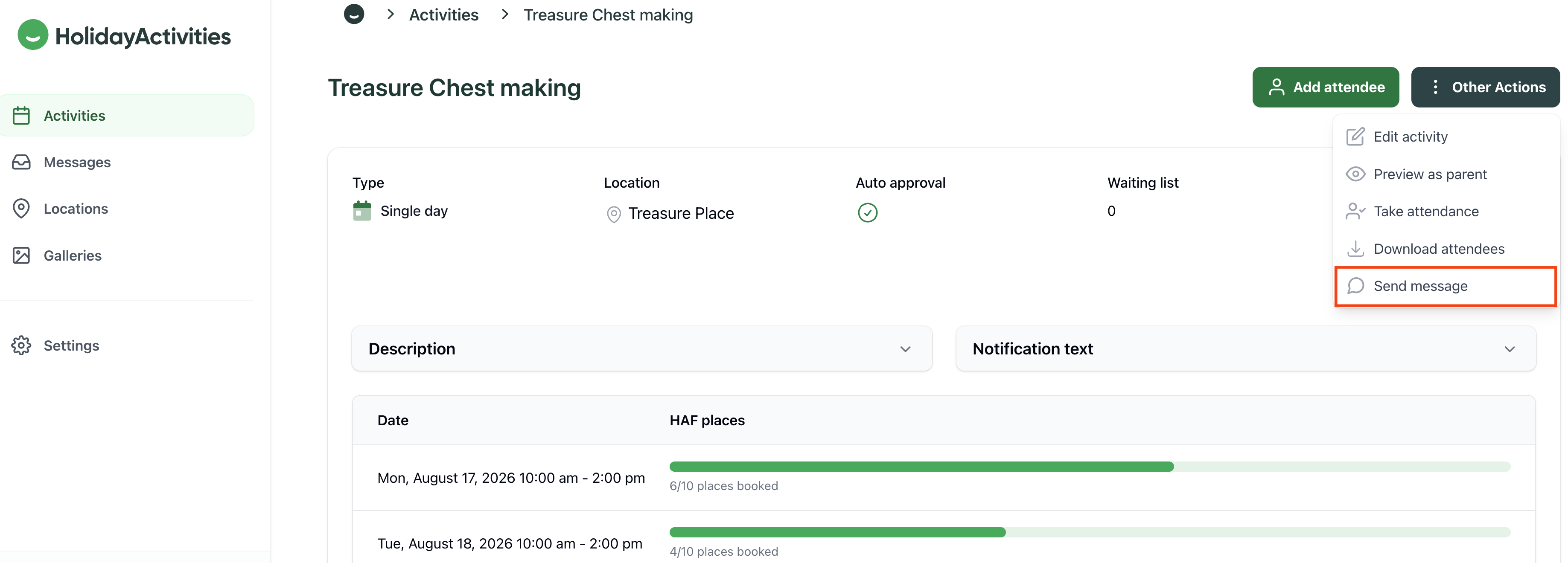Click the Waiting list value 0
This screenshot has width=1568, height=563.
click(x=1111, y=211)
